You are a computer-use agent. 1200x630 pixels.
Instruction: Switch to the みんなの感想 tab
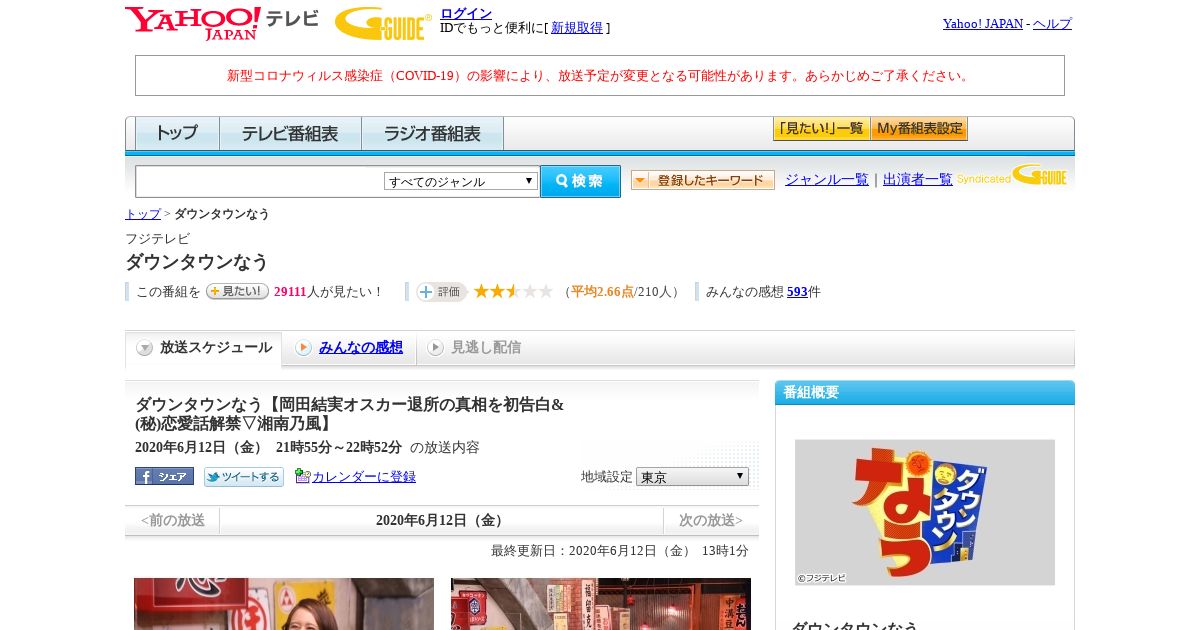349,347
